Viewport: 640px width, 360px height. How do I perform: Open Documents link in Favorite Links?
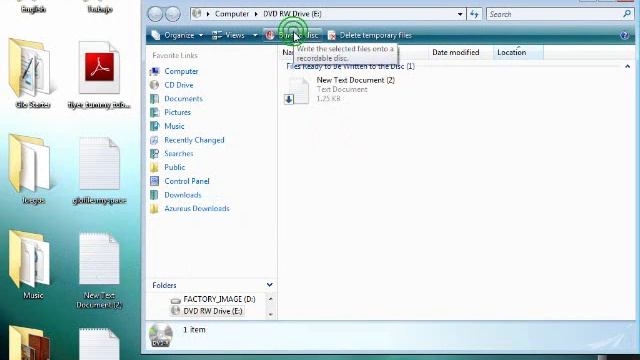[183, 99]
